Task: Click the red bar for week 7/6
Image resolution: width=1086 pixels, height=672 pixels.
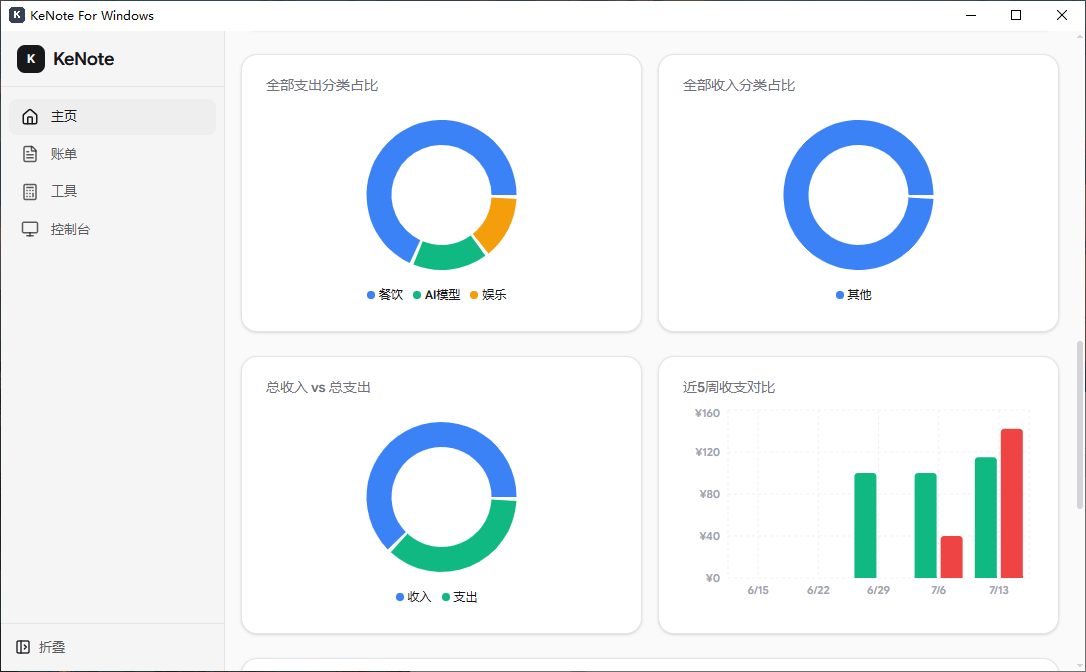Action: pyautogui.click(x=952, y=557)
